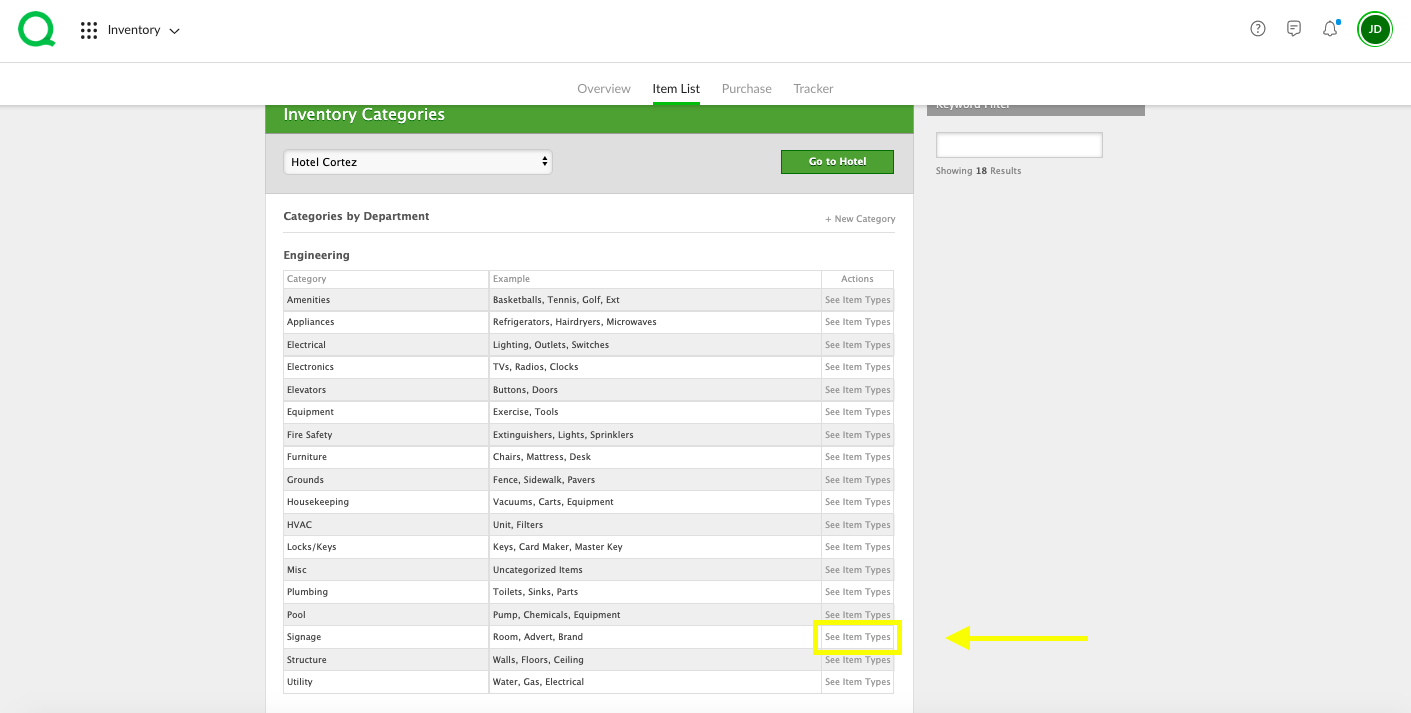The height and width of the screenshot is (713, 1411).
Task: Click the green Q logo
Action: tap(36, 29)
